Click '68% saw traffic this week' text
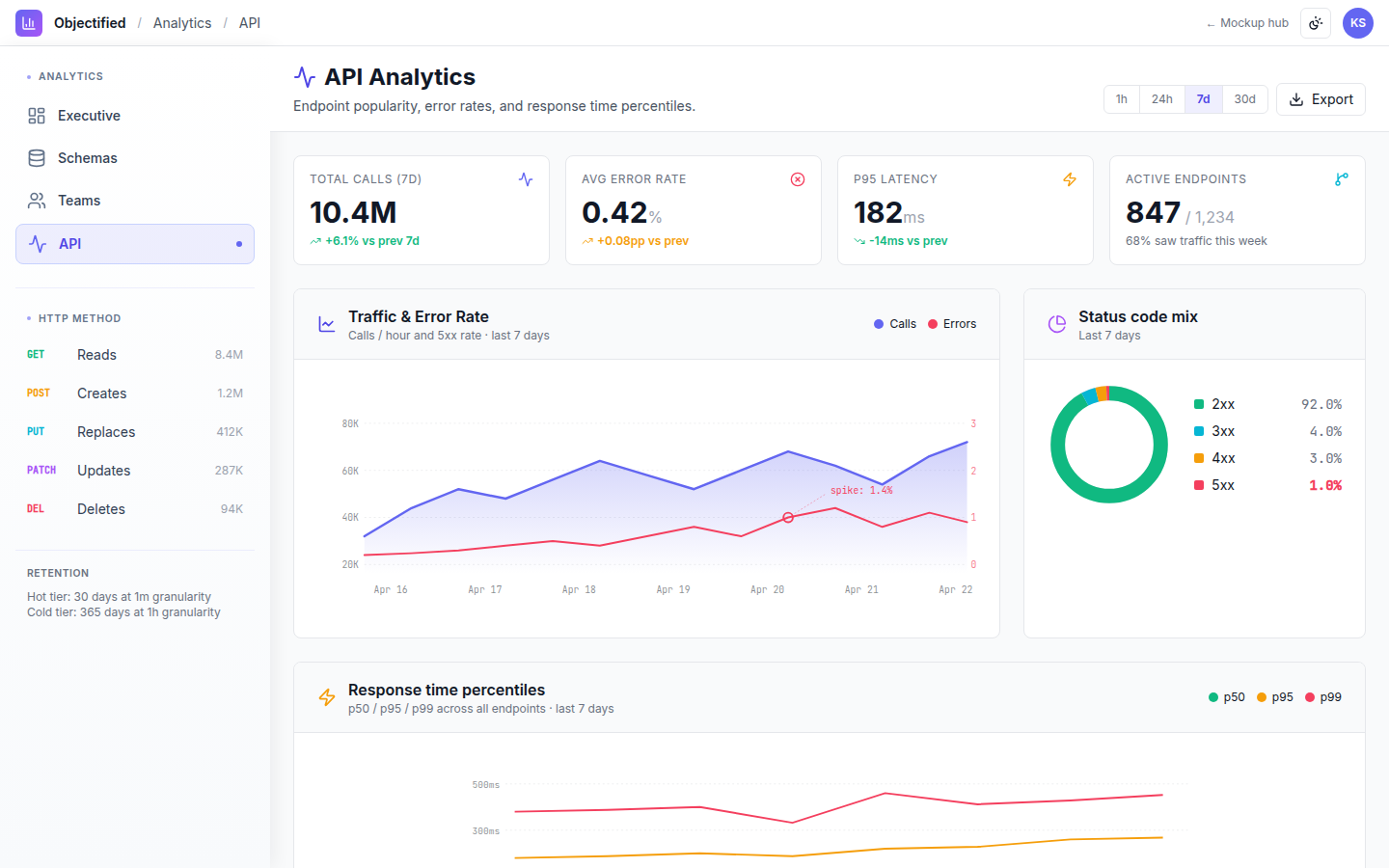Image resolution: width=1389 pixels, height=868 pixels. coord(1196,241)
